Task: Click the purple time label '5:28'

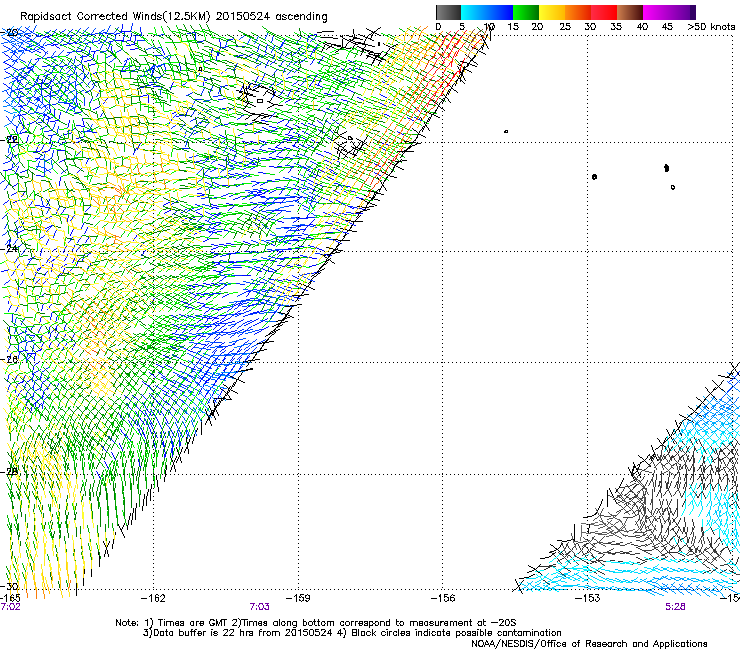Action: pyautogui.click(x=675, y=607)
